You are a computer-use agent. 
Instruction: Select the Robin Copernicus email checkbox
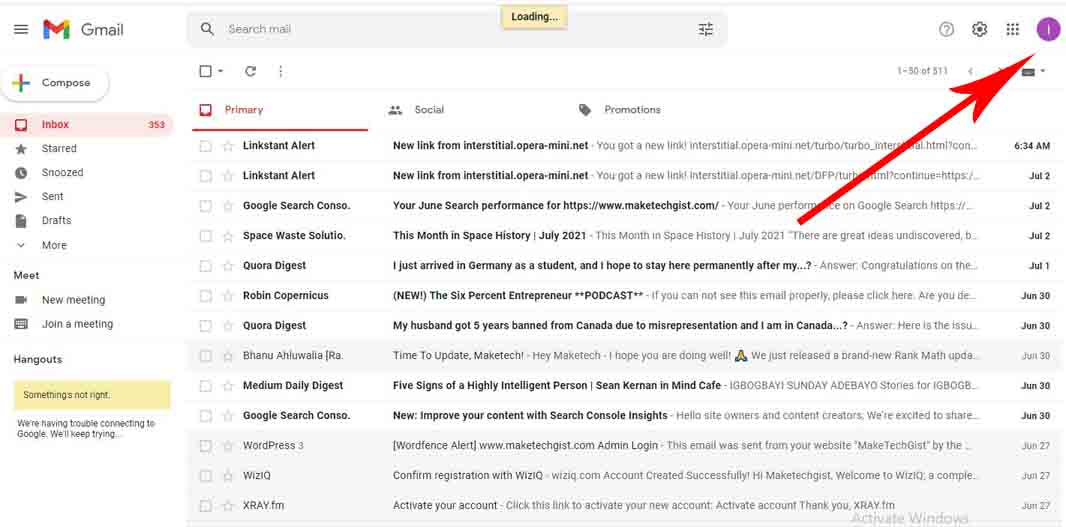pos(205,296)
